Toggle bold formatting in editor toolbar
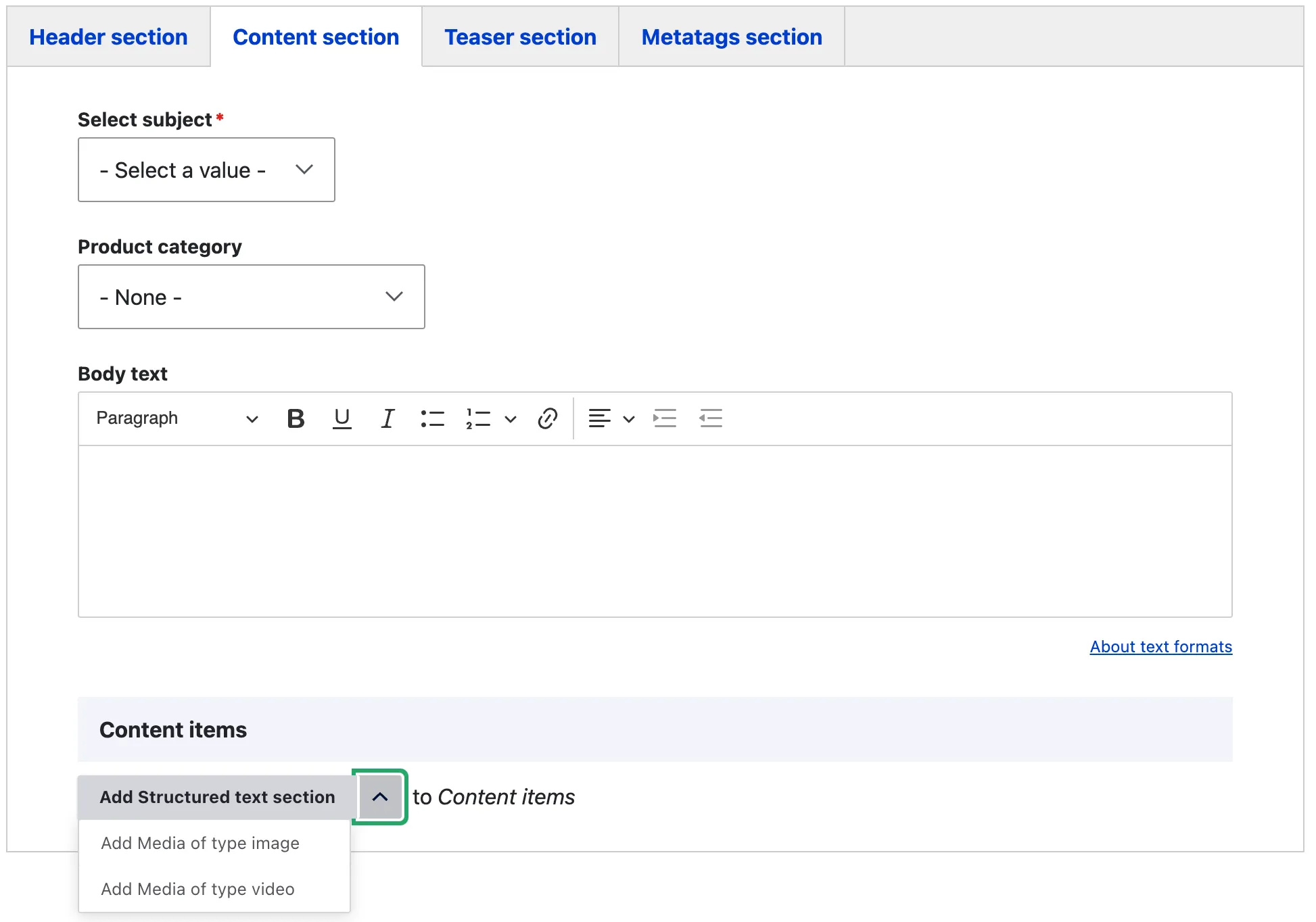The height and width of the screenshot is (922, 1316). [x=296, y=418]
